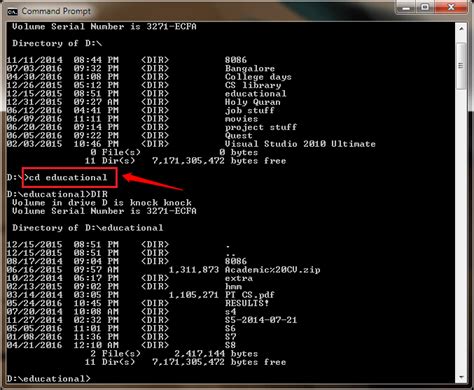The width and height of the screenshot is (474, 390).
Task: Click the '2,417,144 bytes' total
Action: pyautogui.click(x=216, y=354)
